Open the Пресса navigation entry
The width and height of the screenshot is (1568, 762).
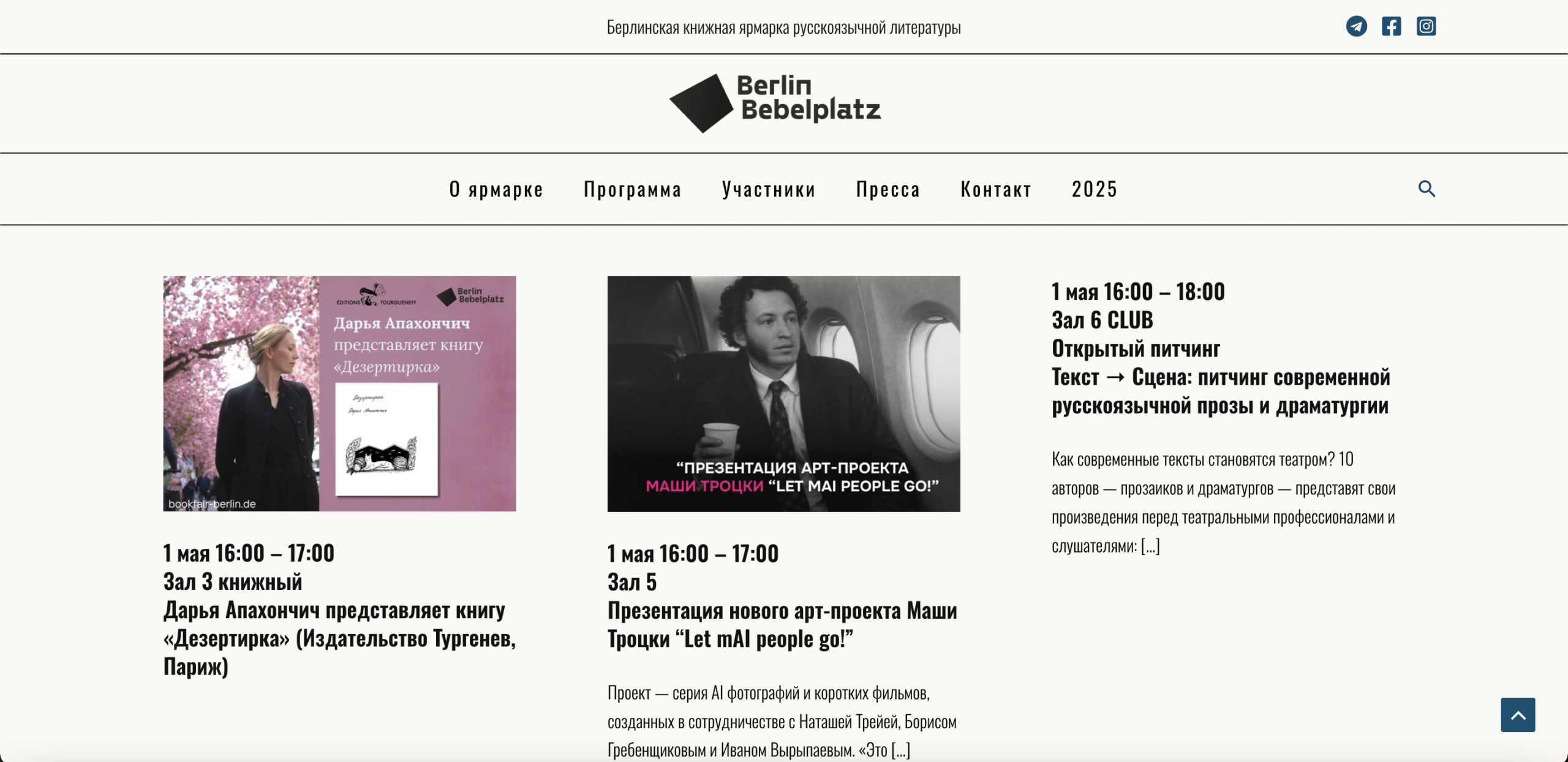pyautogui.click(x=888, y=189)
